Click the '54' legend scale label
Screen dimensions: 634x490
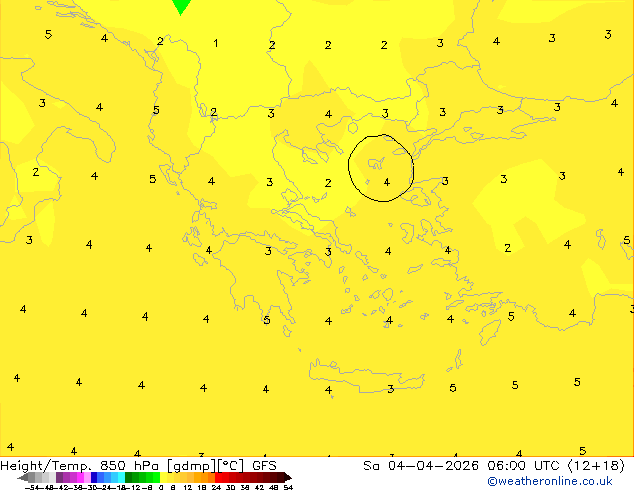(288, 487)
